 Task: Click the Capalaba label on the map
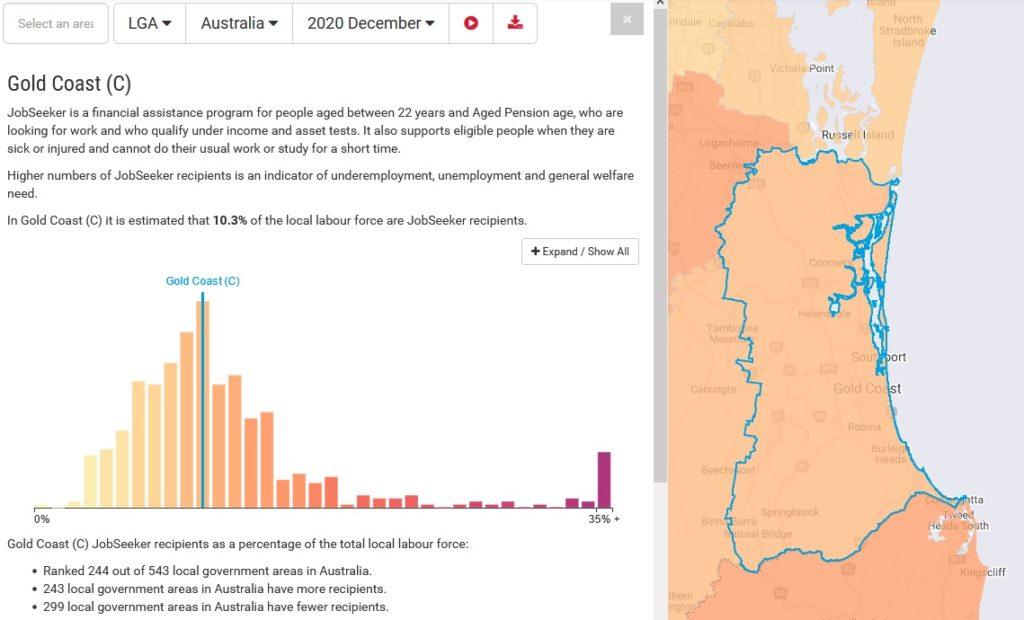pos(731,24)
